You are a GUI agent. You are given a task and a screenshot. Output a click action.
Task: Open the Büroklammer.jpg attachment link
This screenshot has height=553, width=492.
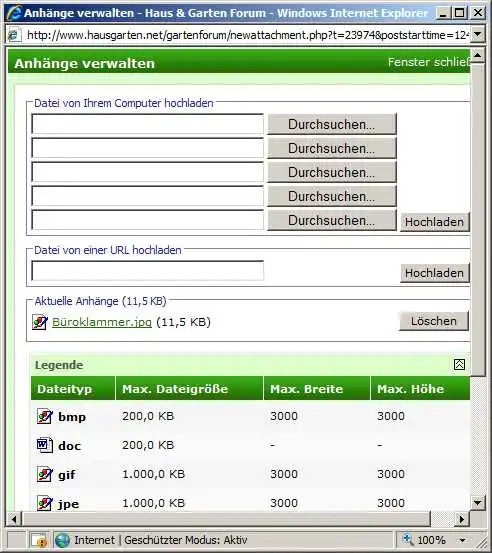click(102, 322)
